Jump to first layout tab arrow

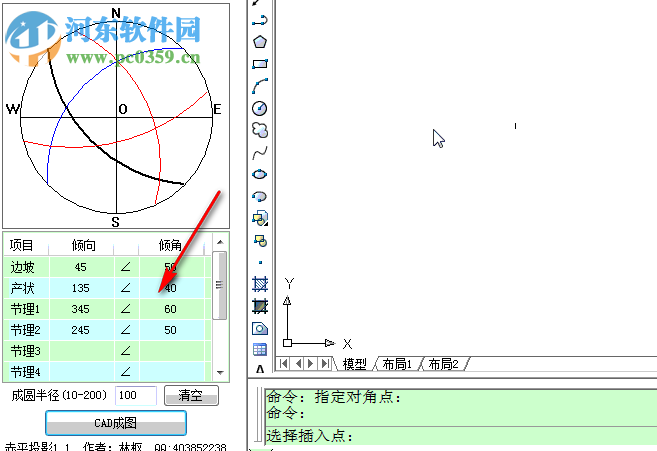coord(284,363)
